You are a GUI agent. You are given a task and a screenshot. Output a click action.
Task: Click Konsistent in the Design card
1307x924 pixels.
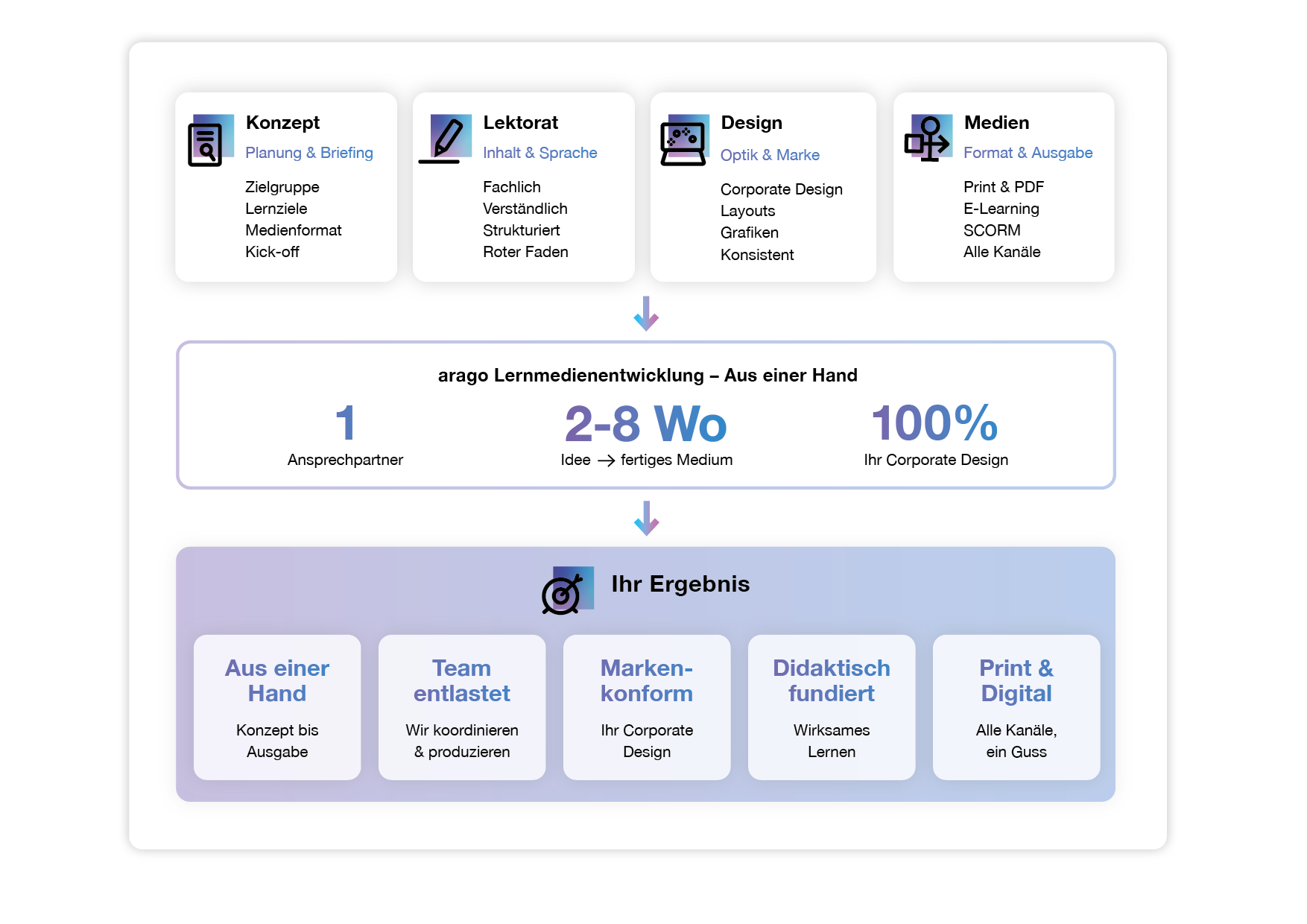[x=757, y=255]
